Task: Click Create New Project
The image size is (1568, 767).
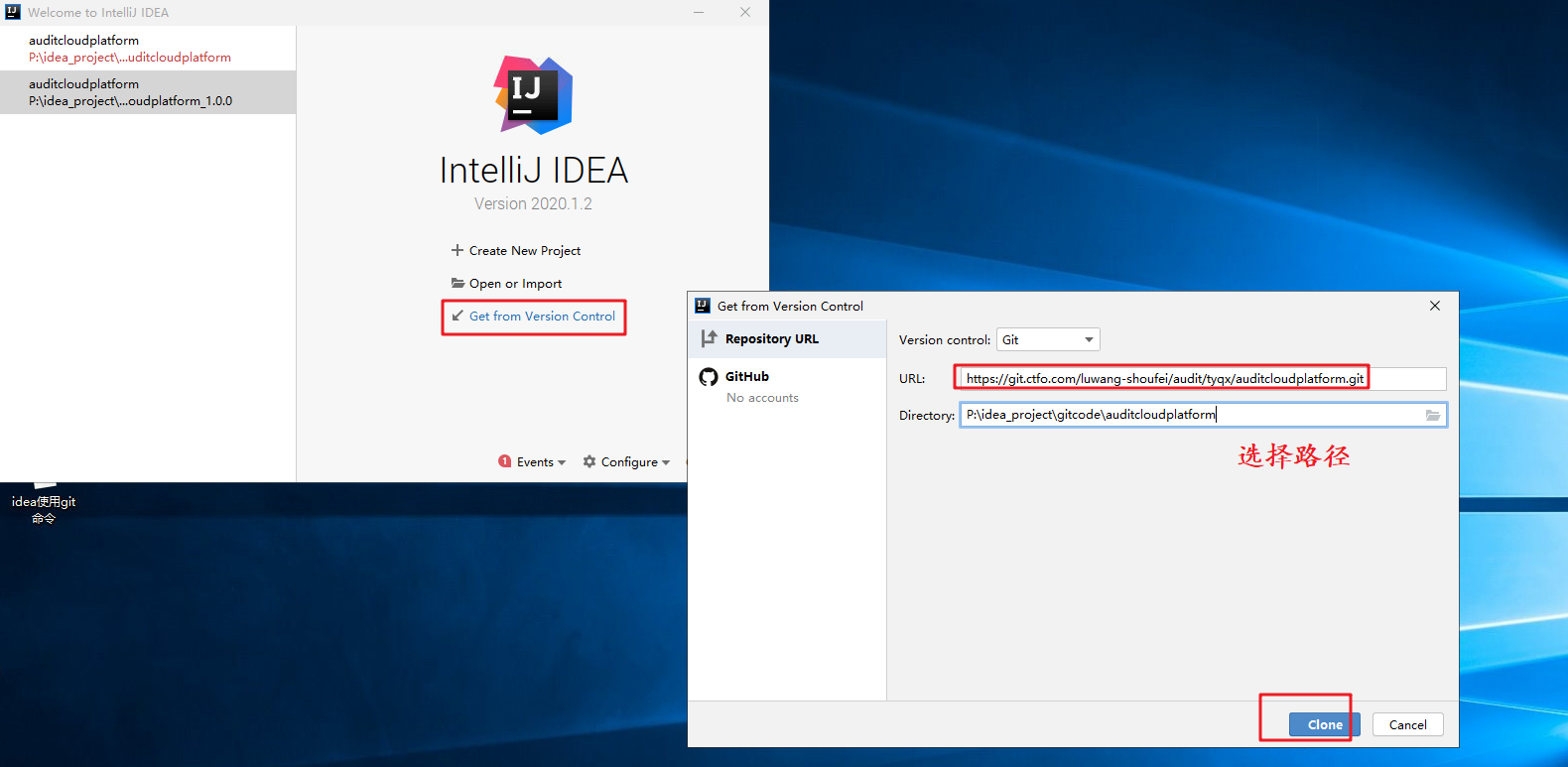Action: 525,250
